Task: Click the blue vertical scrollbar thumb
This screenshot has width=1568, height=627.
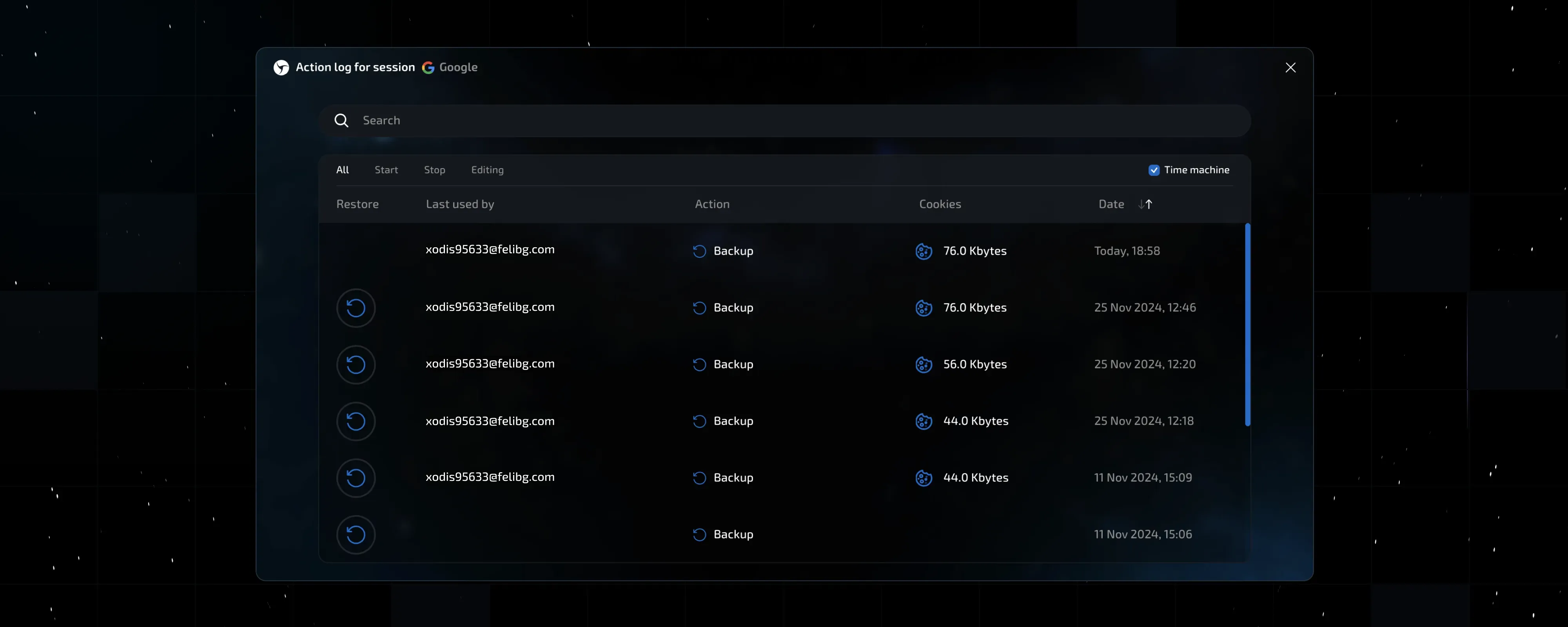Action: tap(1247, 324)
